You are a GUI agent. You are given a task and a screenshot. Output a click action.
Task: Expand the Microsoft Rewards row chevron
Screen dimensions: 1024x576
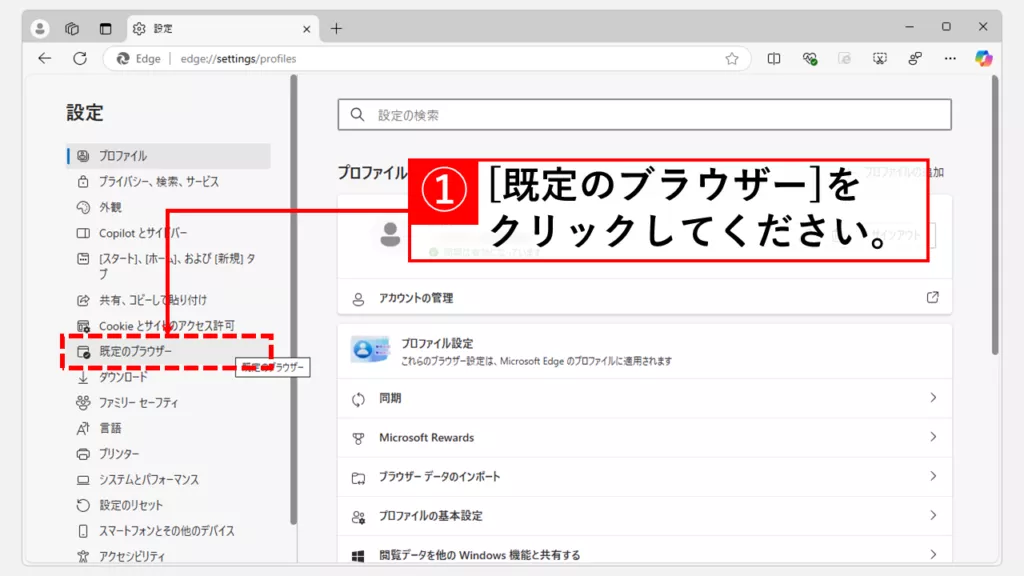click(x=933, y=437)
